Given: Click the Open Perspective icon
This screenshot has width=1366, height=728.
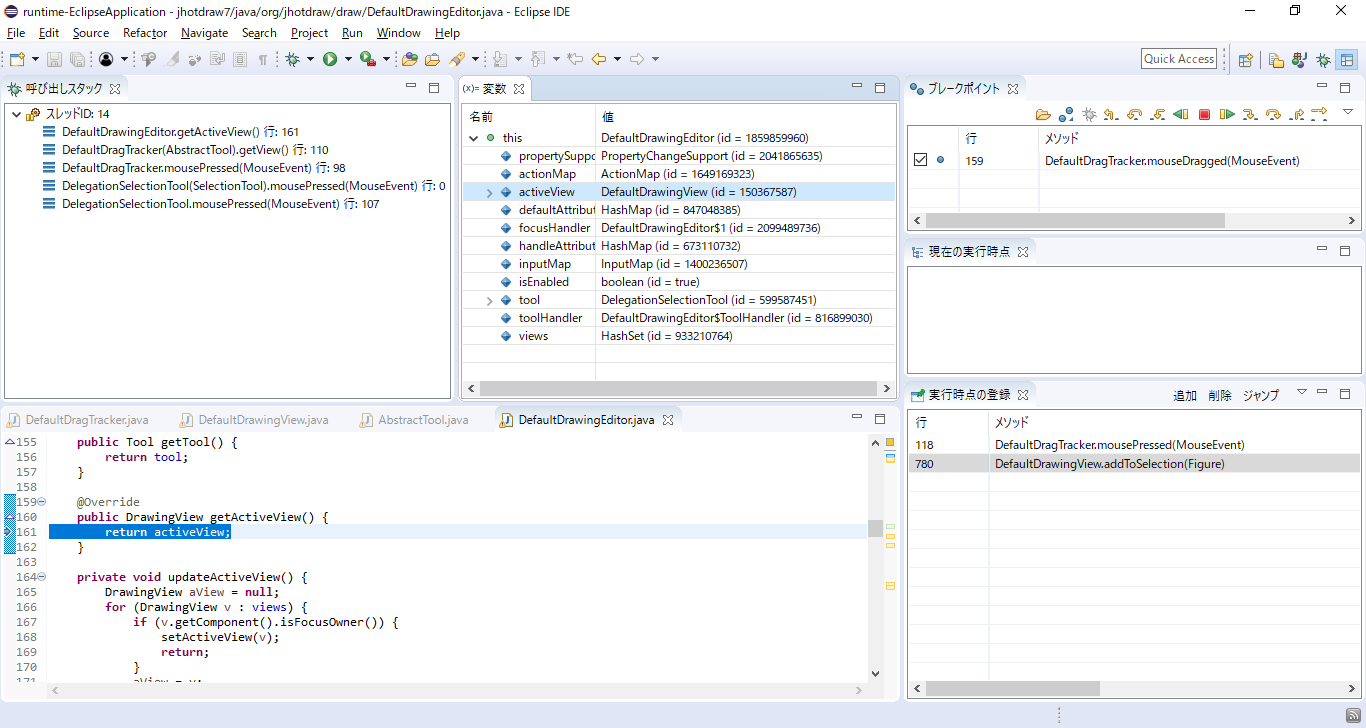Looking at the screenshot, I should pyautogui.click(x=1246, y=59).
